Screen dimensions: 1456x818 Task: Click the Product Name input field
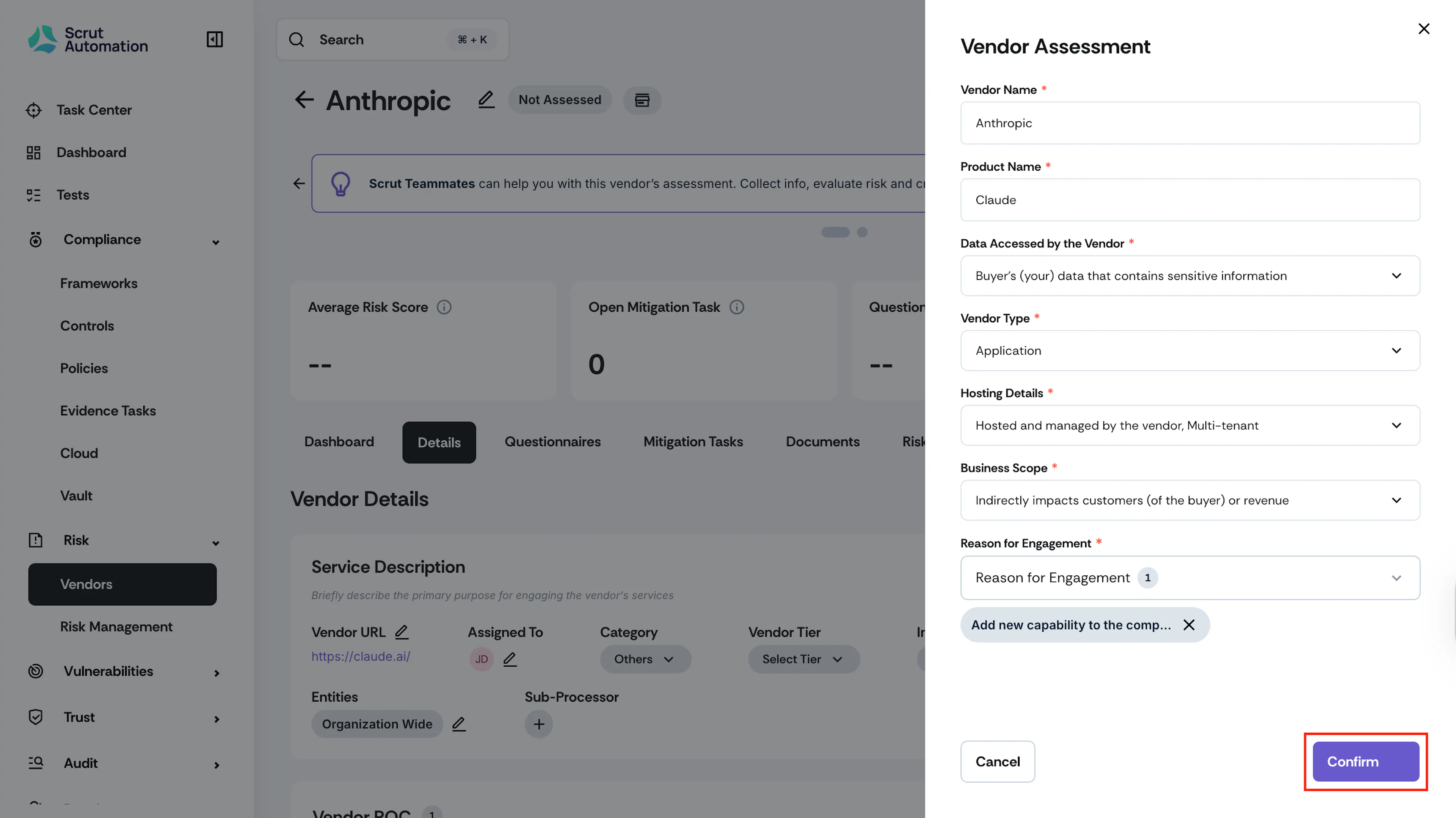pyautogui.click(x=1190, y=199)
